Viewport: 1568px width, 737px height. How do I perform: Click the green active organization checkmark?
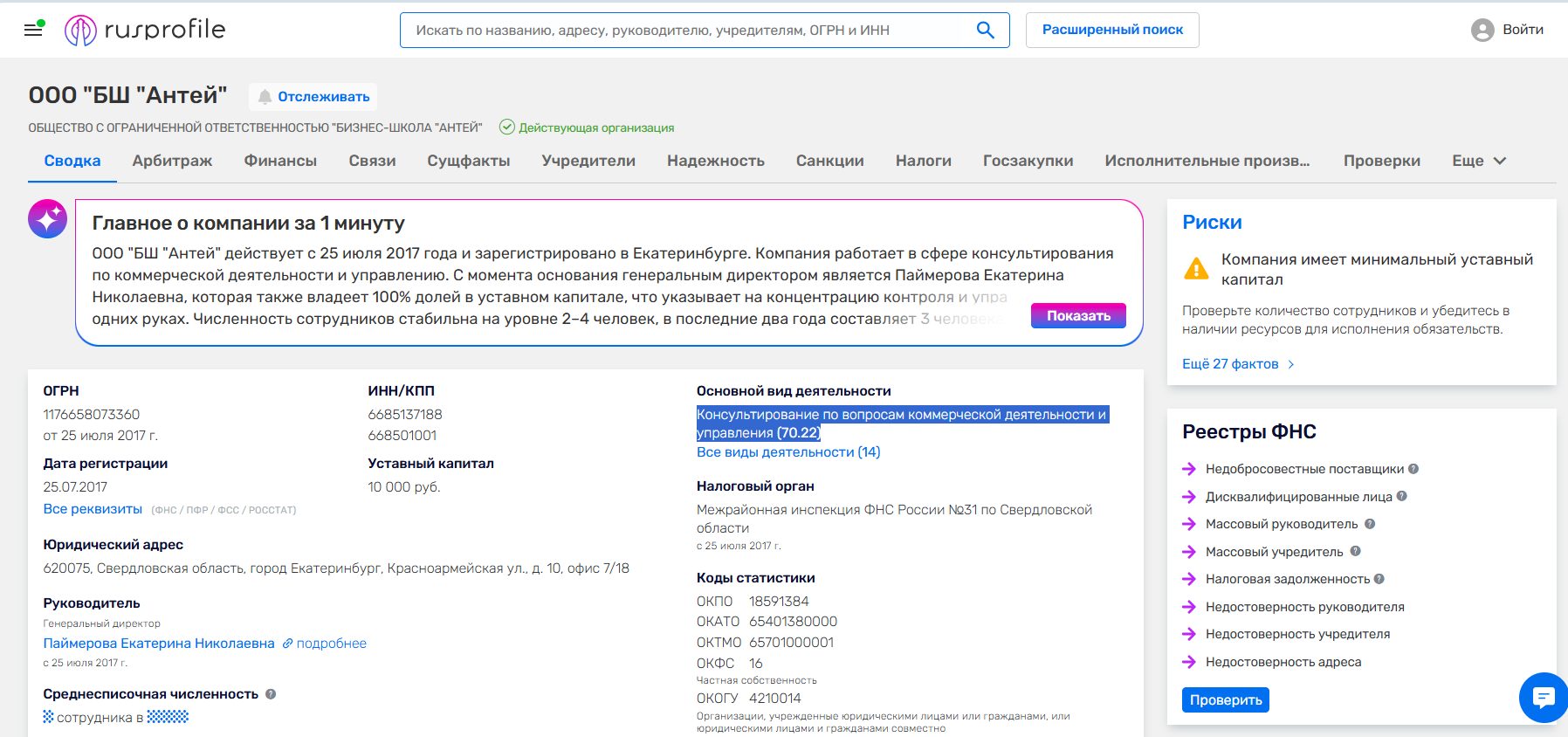506,127
